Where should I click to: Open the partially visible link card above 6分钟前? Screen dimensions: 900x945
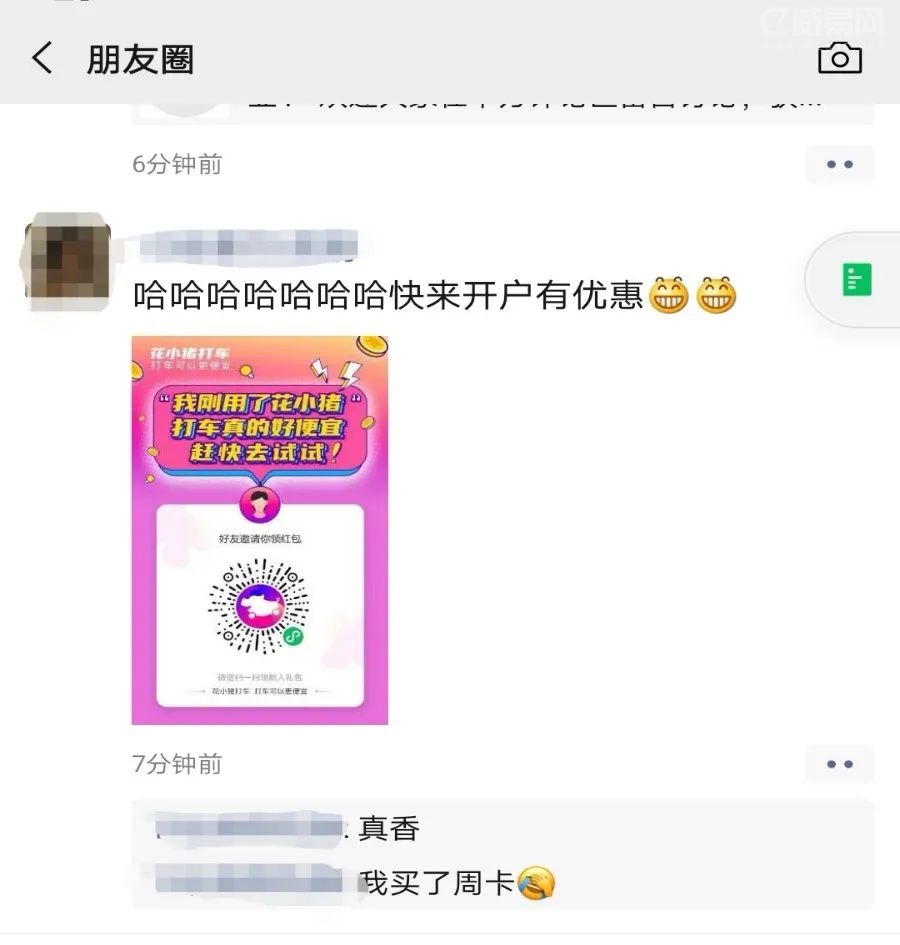click(x=502, y=114)
